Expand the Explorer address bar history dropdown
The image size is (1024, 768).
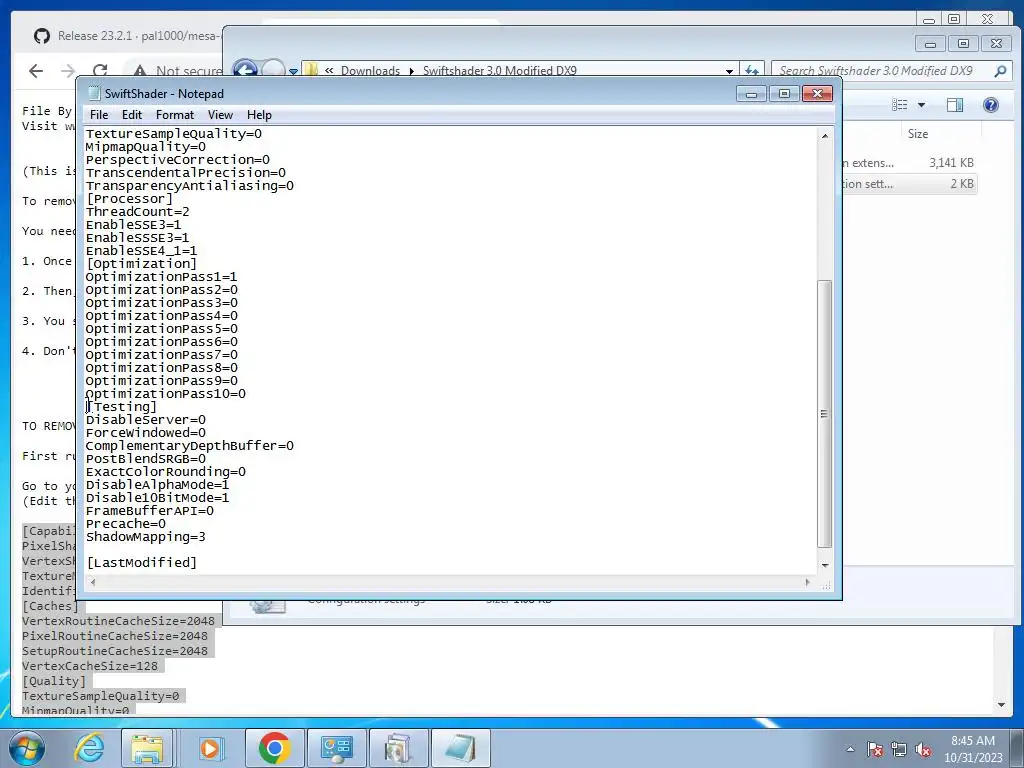pos(729,71)
